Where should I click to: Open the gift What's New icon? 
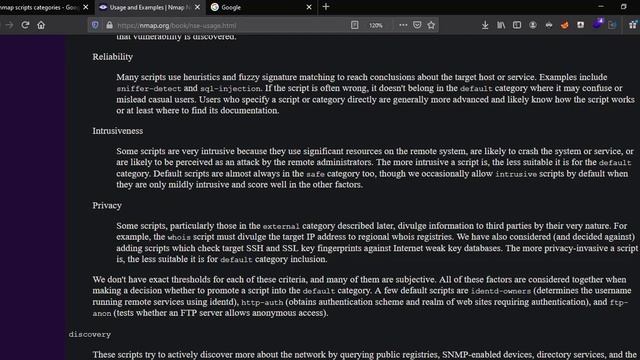coord(632,25)
